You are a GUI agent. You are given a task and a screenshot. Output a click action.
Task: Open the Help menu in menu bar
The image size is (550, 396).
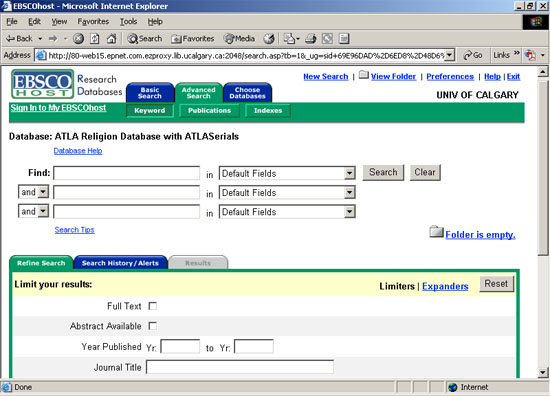[155, 22]
